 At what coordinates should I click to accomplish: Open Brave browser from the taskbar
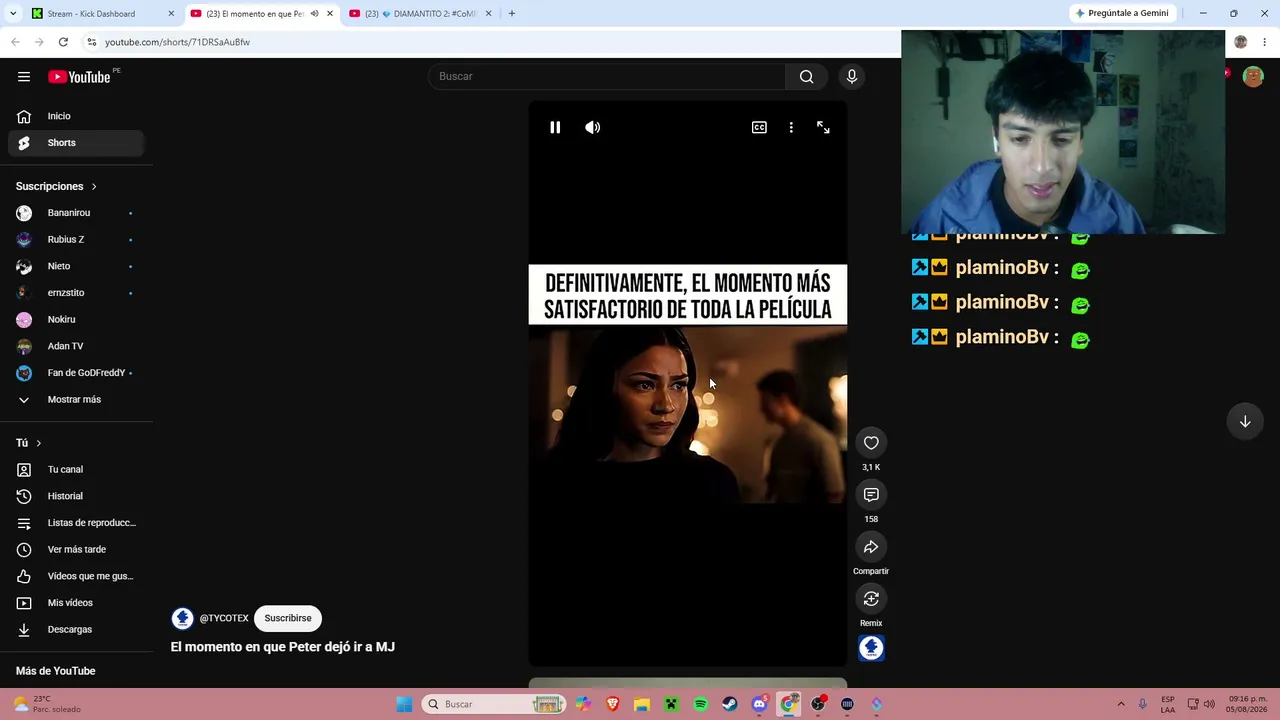tap(612, 704)
